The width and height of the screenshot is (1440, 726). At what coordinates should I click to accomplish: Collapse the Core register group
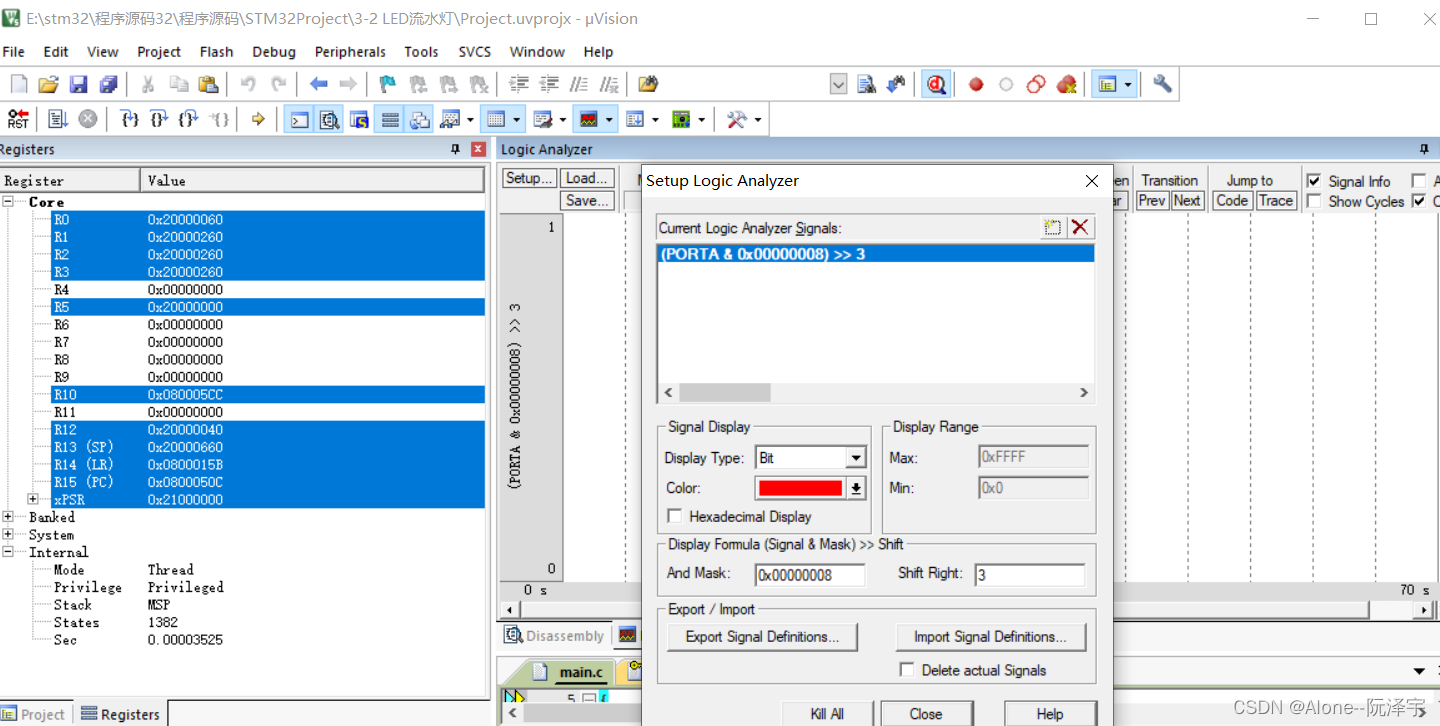tap(9, 202)
